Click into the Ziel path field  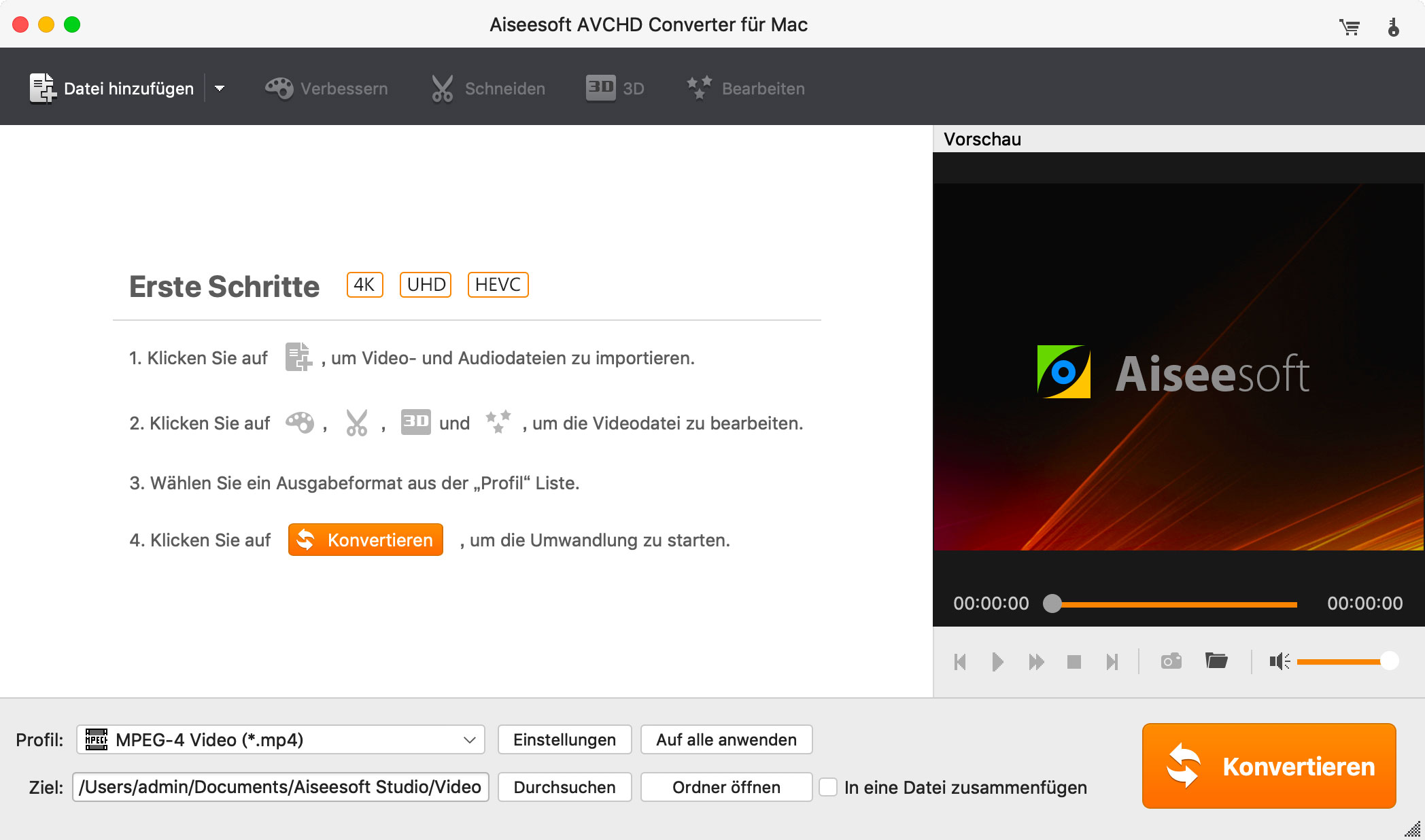pyautogui.click(x=281, y=787)
